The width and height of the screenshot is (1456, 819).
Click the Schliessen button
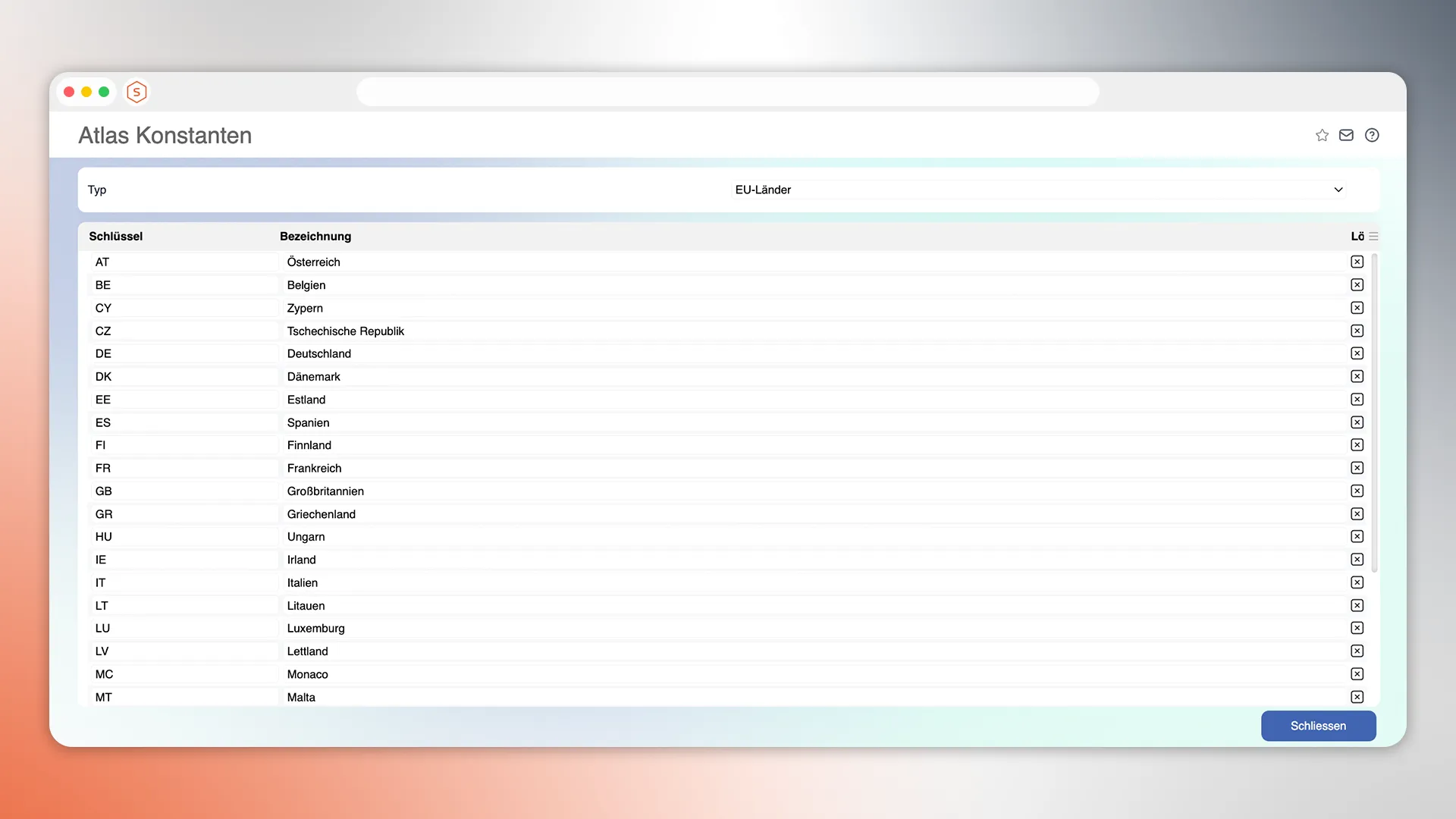(1318, 726)
